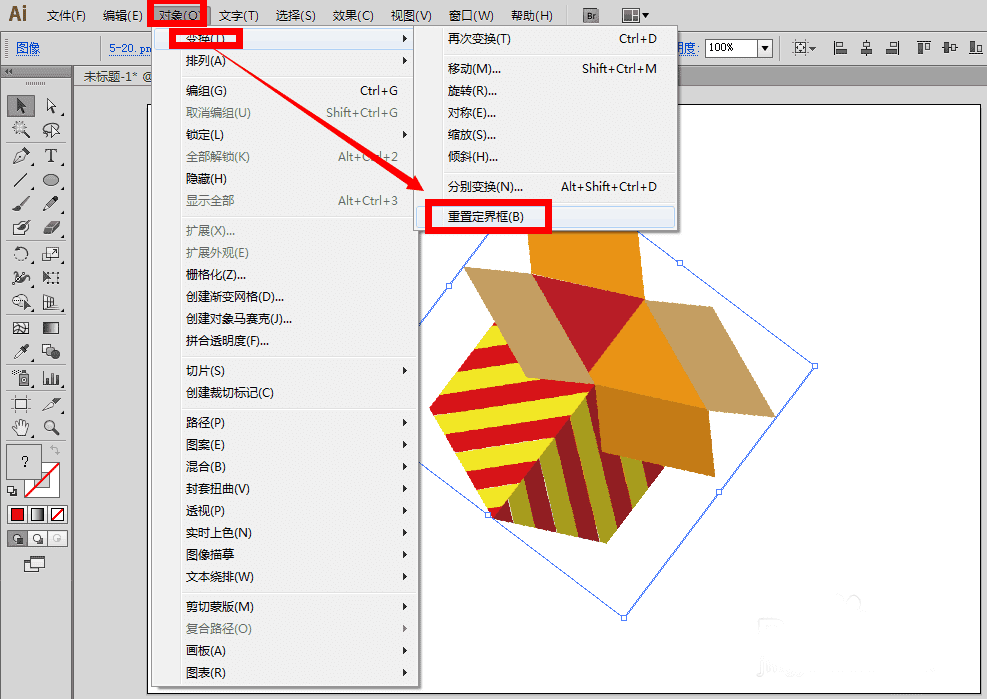
Task: Select the Direct Selection tool (white arrow)
Action: (51, 105)
